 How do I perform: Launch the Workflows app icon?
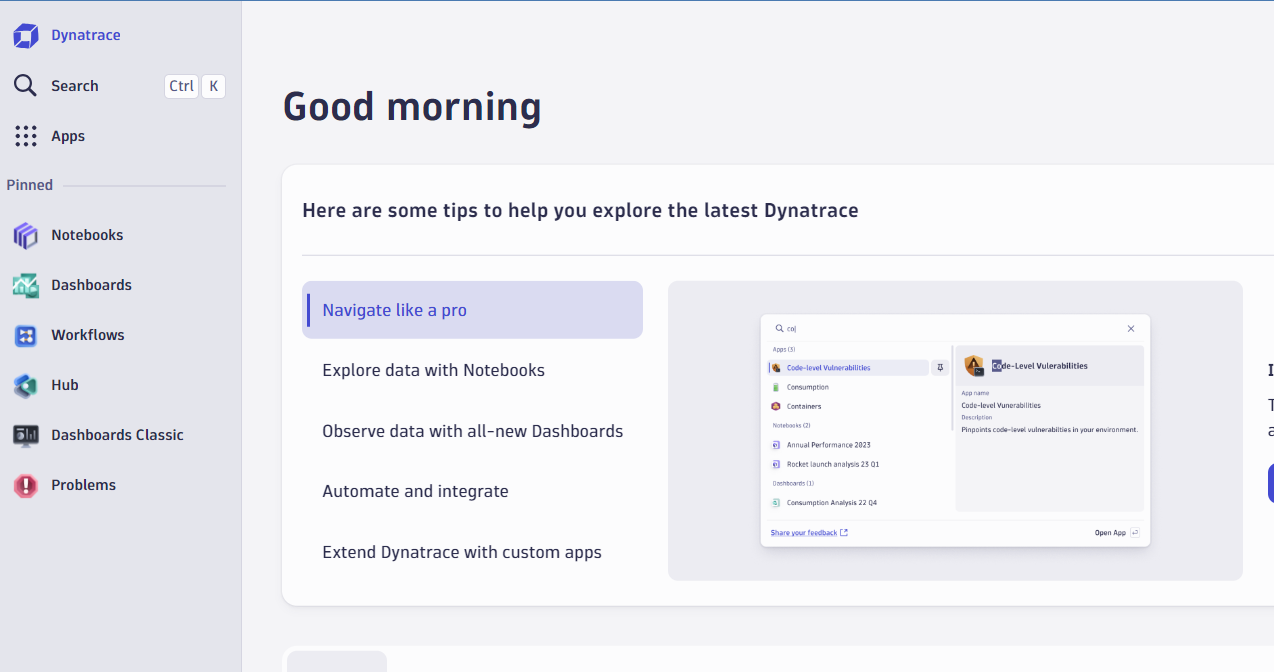25,336
